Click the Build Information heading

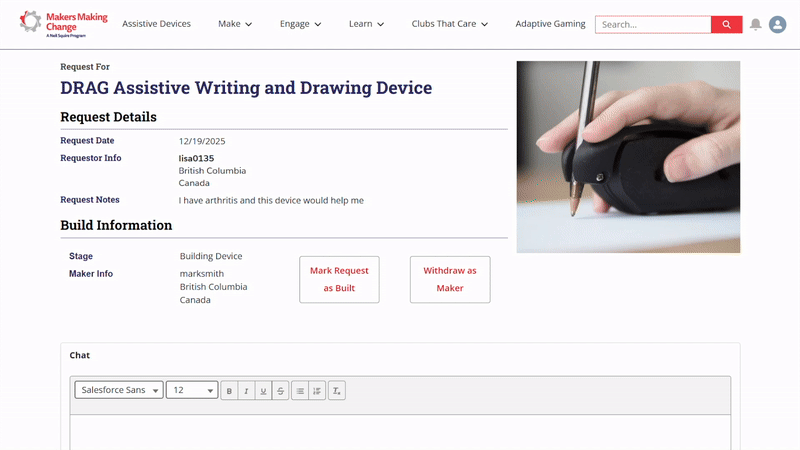click(x=116, y=225)
